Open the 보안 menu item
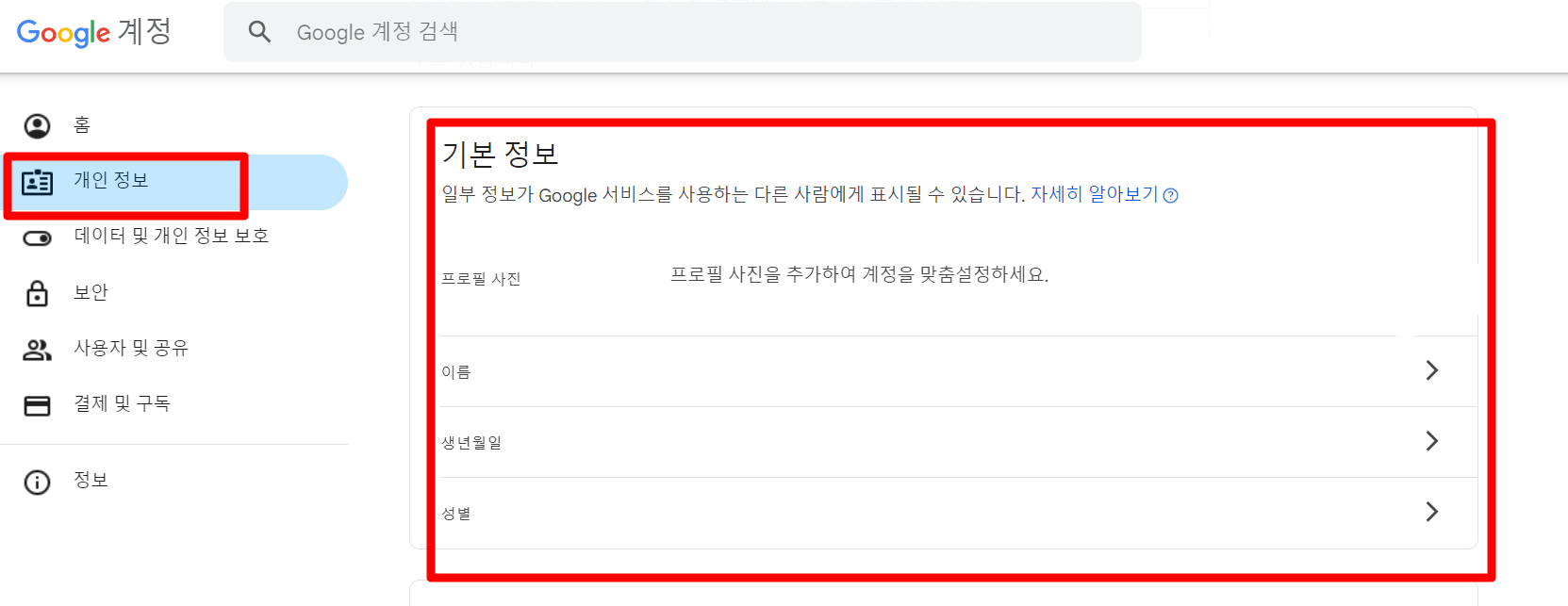Viewport: 1568px width, 606px height. [x=174, y=293]
